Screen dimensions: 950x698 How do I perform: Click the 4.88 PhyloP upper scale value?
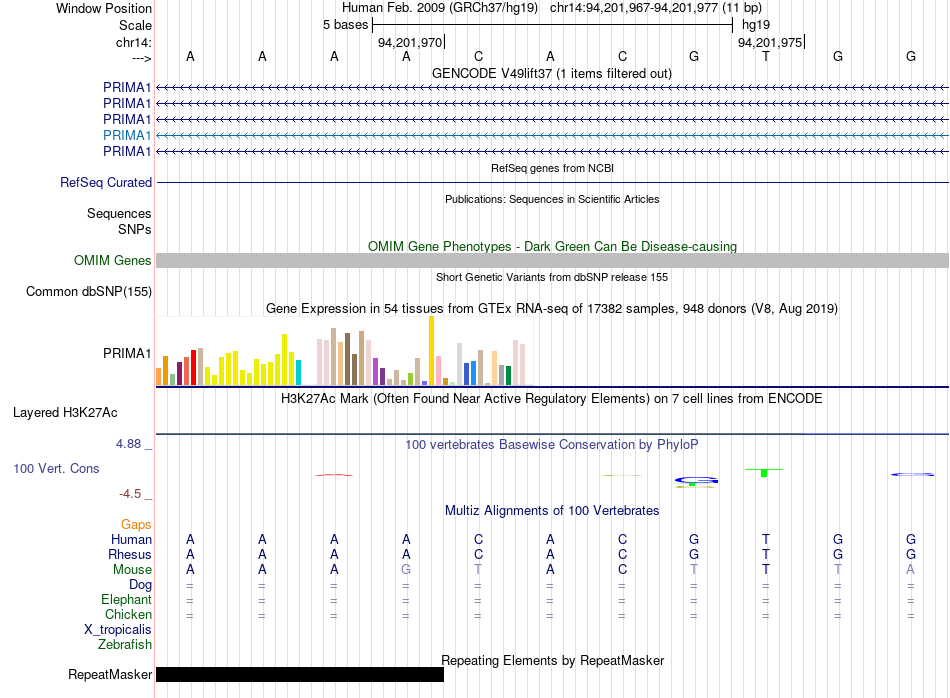coord(129,444)
